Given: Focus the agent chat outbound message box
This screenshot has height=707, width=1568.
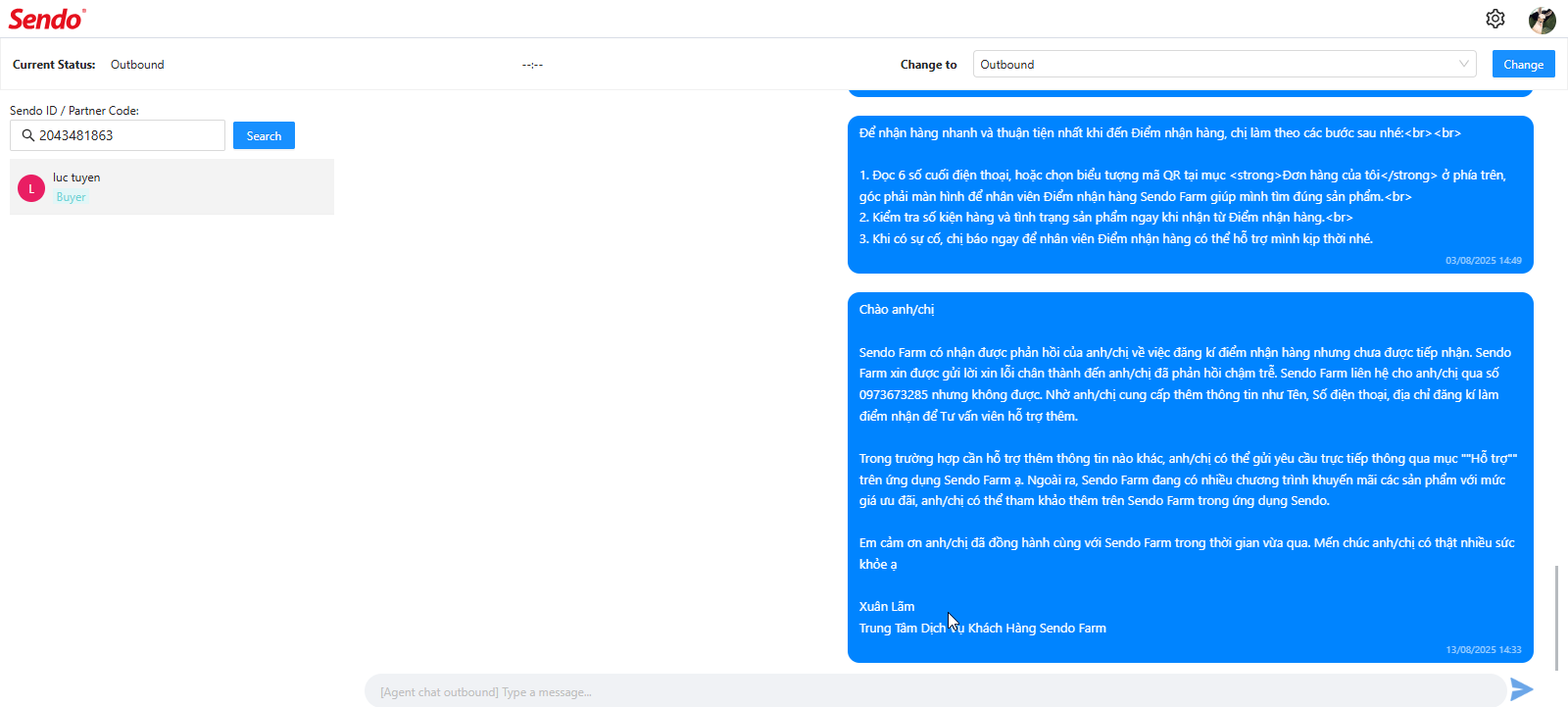Looking at the screenshot, I should (935, 691).
